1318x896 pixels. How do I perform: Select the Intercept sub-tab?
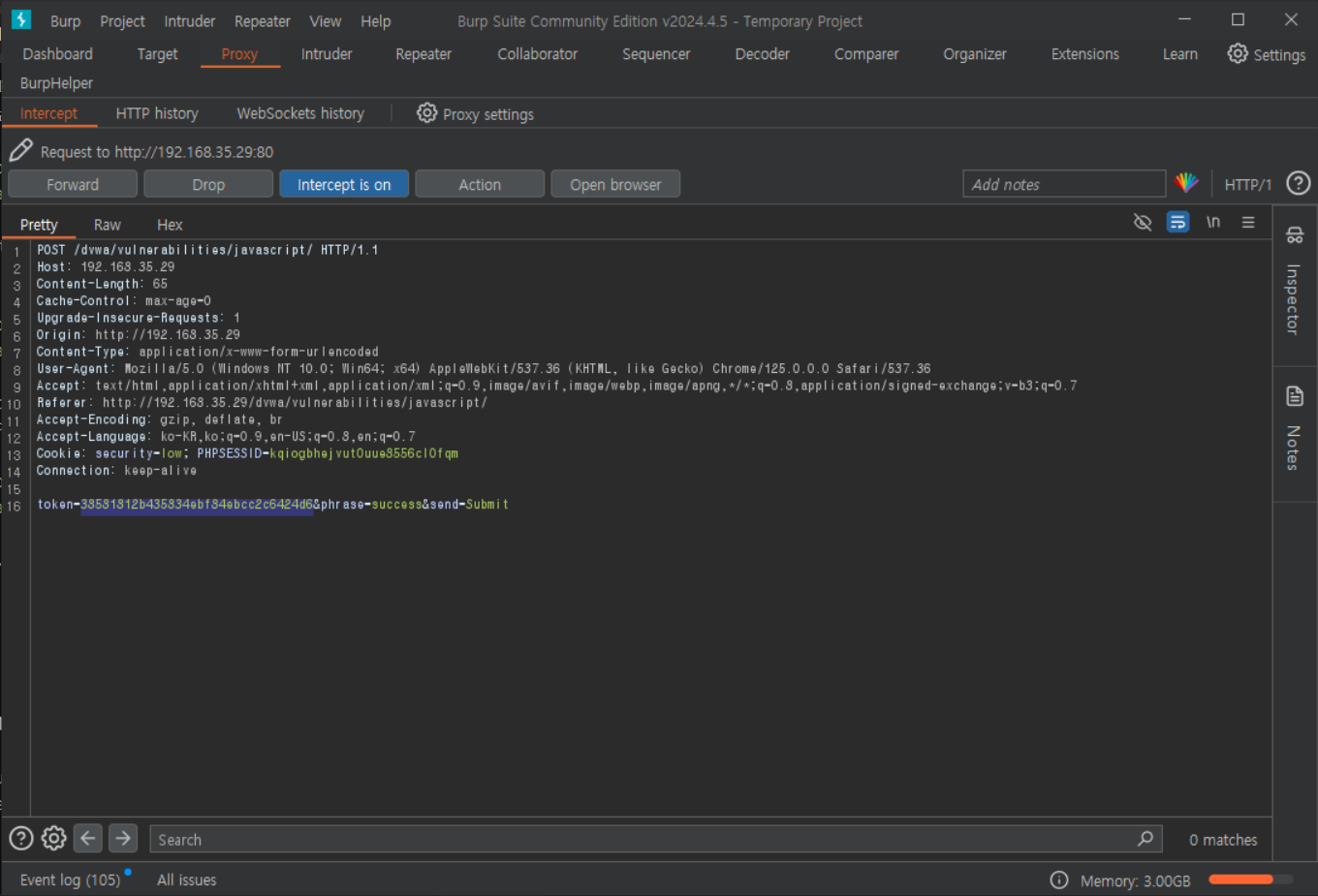(48, 113)
